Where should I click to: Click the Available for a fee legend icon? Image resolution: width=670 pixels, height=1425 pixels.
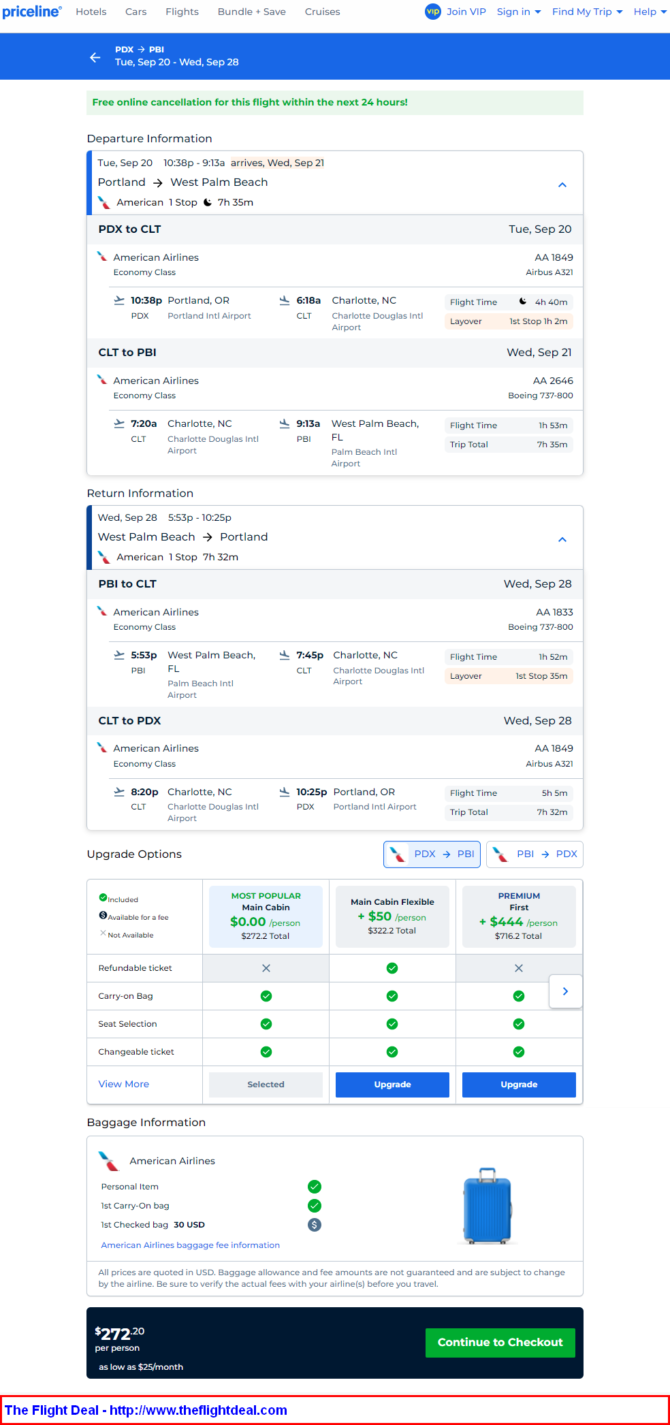(x=103, y=915)
